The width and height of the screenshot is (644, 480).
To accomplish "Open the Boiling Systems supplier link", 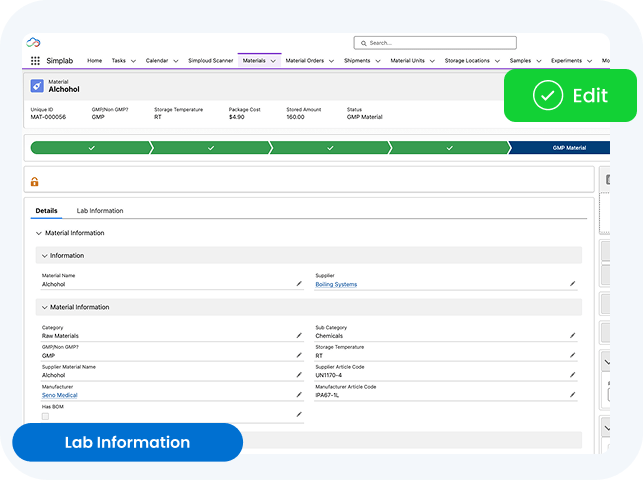I will click(x=336, y=284).
